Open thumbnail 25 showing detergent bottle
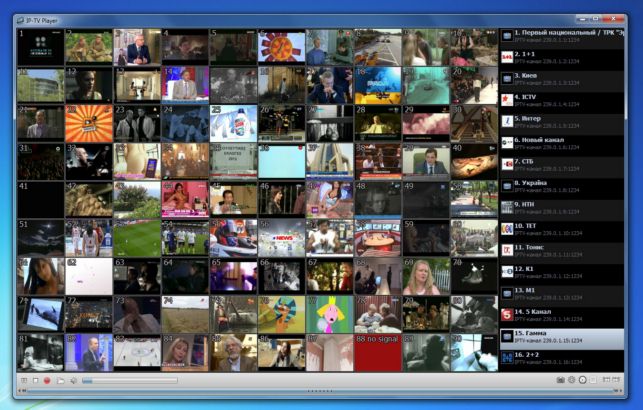643x410 pixels. click(233, 123)
